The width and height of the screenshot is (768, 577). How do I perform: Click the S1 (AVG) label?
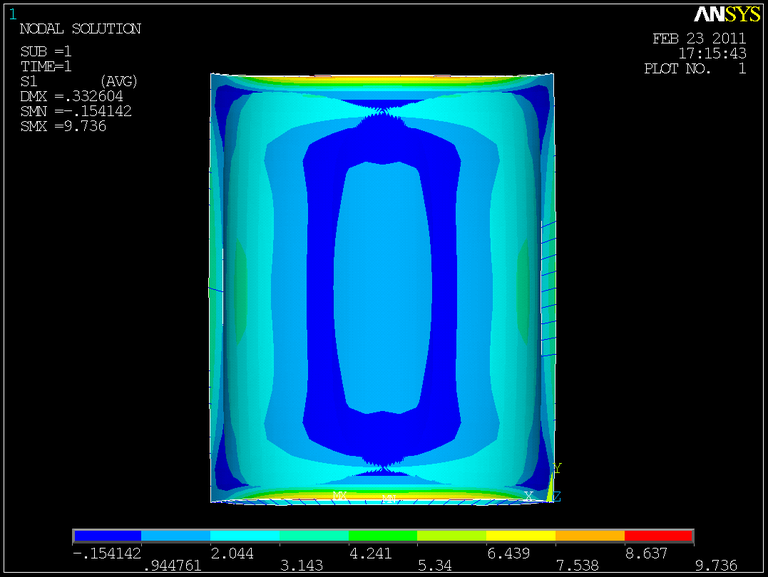point(79,81)
